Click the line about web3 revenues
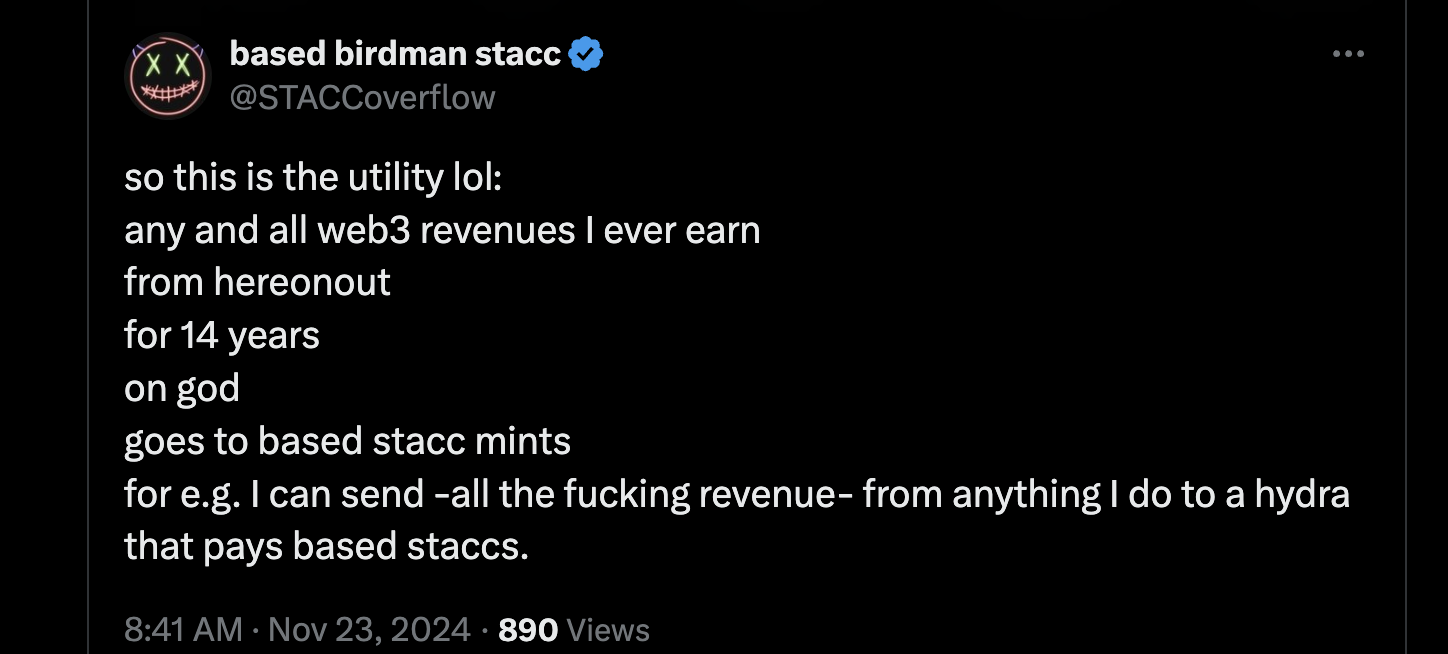Image resolution: width=1448 pixels, height=654 pixels. (442, 230)
